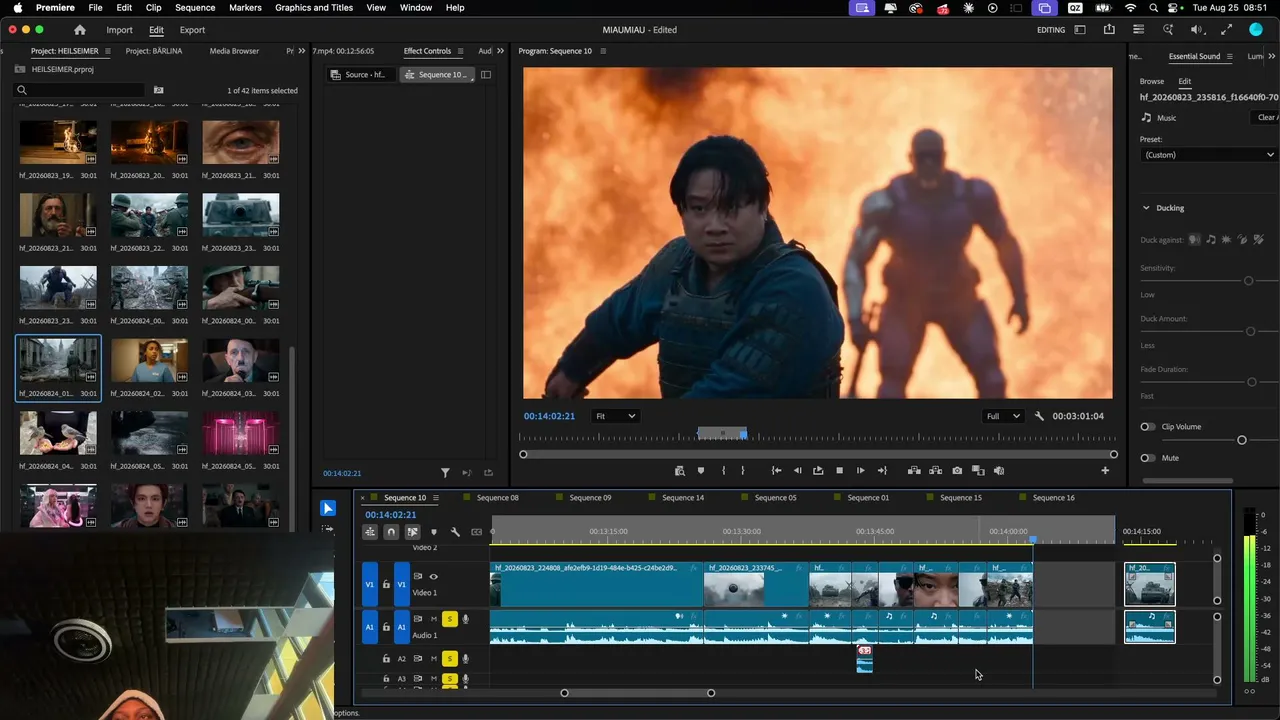Collapse the Ducking section
This screenshot has width=1280, height=720.
point(1146,208)
